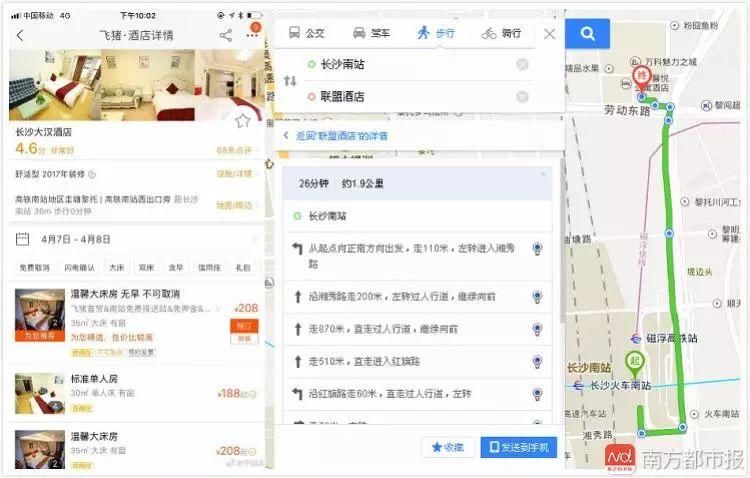Click the 收藏 favorite button
This screenshot has height=478, width=750.
[x=447, y=447]
